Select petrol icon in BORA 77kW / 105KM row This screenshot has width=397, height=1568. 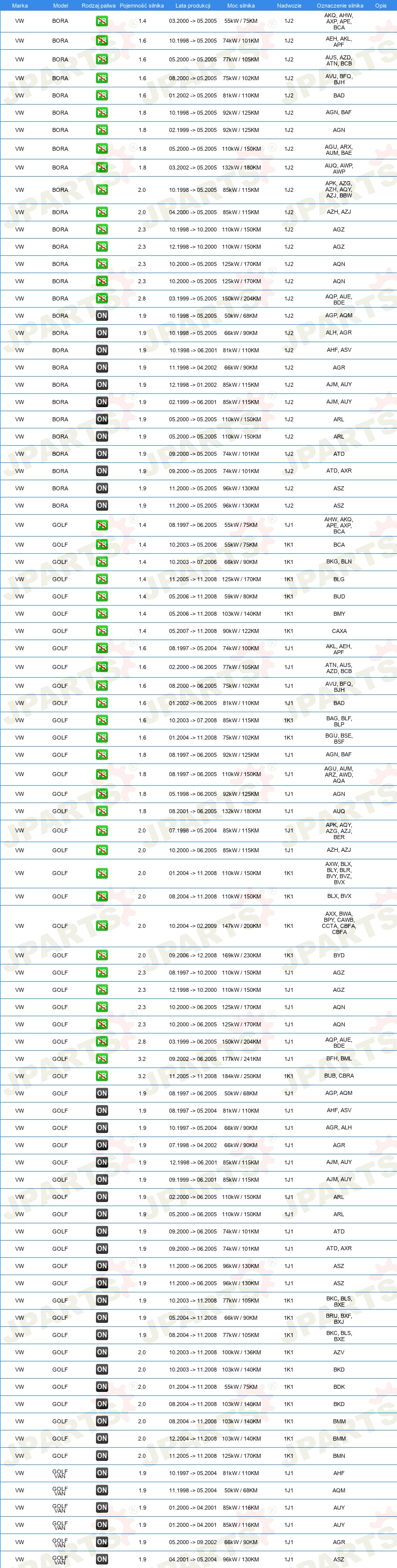tap(102, 60)
